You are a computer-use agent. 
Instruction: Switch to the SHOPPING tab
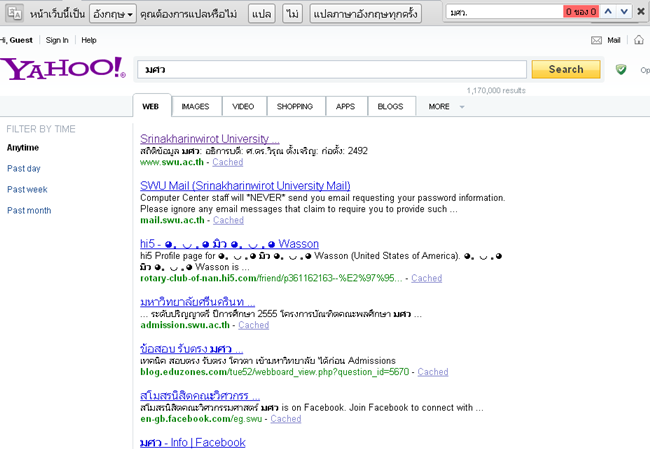pos(295,107)
